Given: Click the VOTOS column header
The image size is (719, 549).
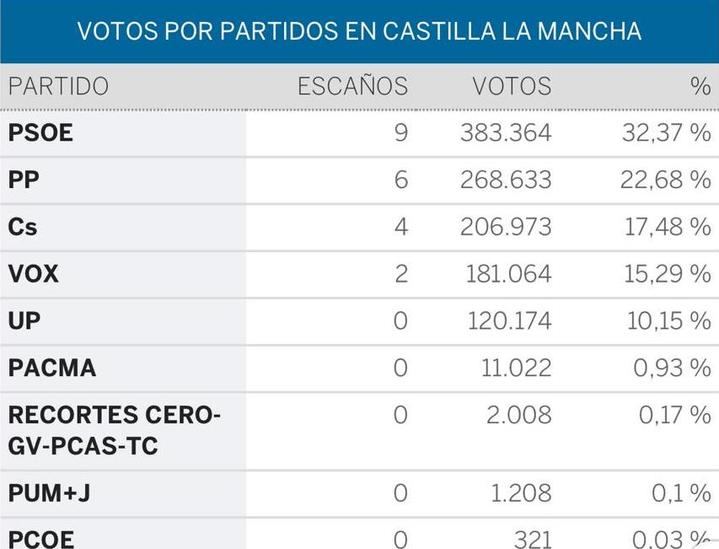Looking at the screenshot, I should coord(511,86).
